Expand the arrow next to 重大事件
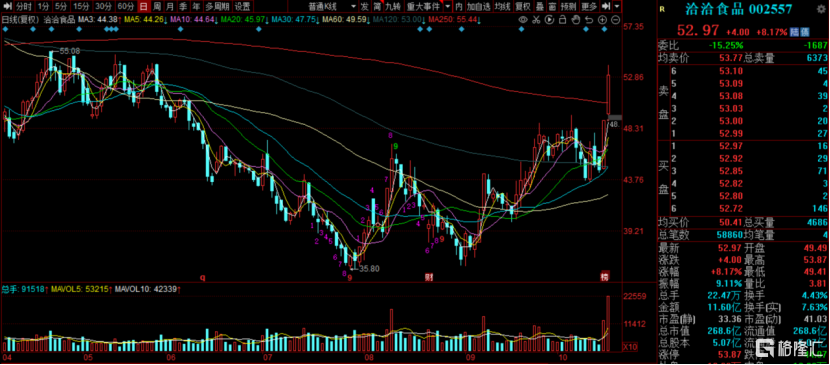This screenshot has width=830, height=365. pos(448,6)
